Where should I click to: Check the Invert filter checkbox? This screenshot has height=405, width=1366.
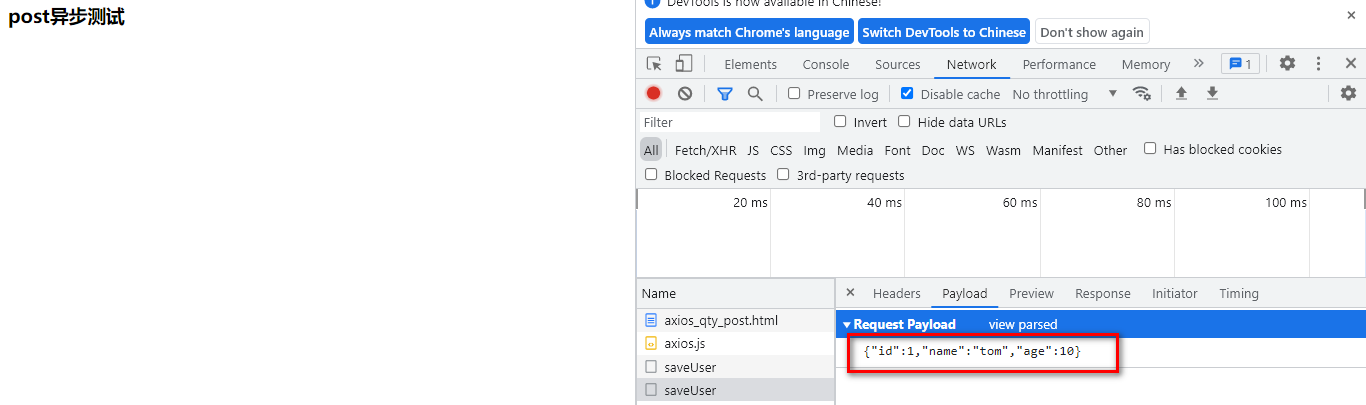pyautogui.click(x=840, y=121)
